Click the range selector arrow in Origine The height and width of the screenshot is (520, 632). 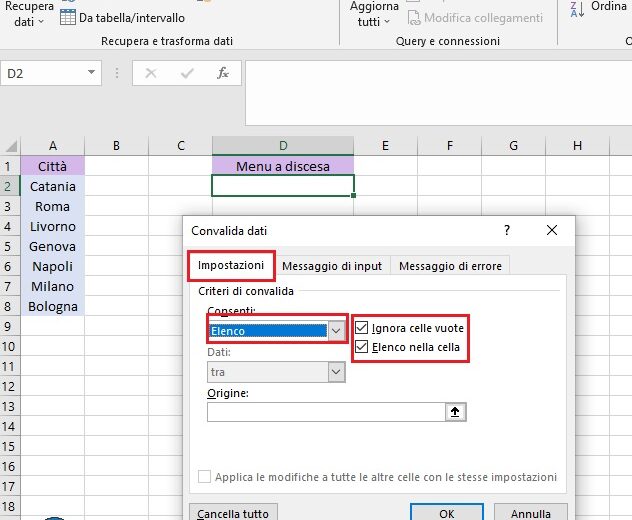pyautogui.click(x=456, y=412)
